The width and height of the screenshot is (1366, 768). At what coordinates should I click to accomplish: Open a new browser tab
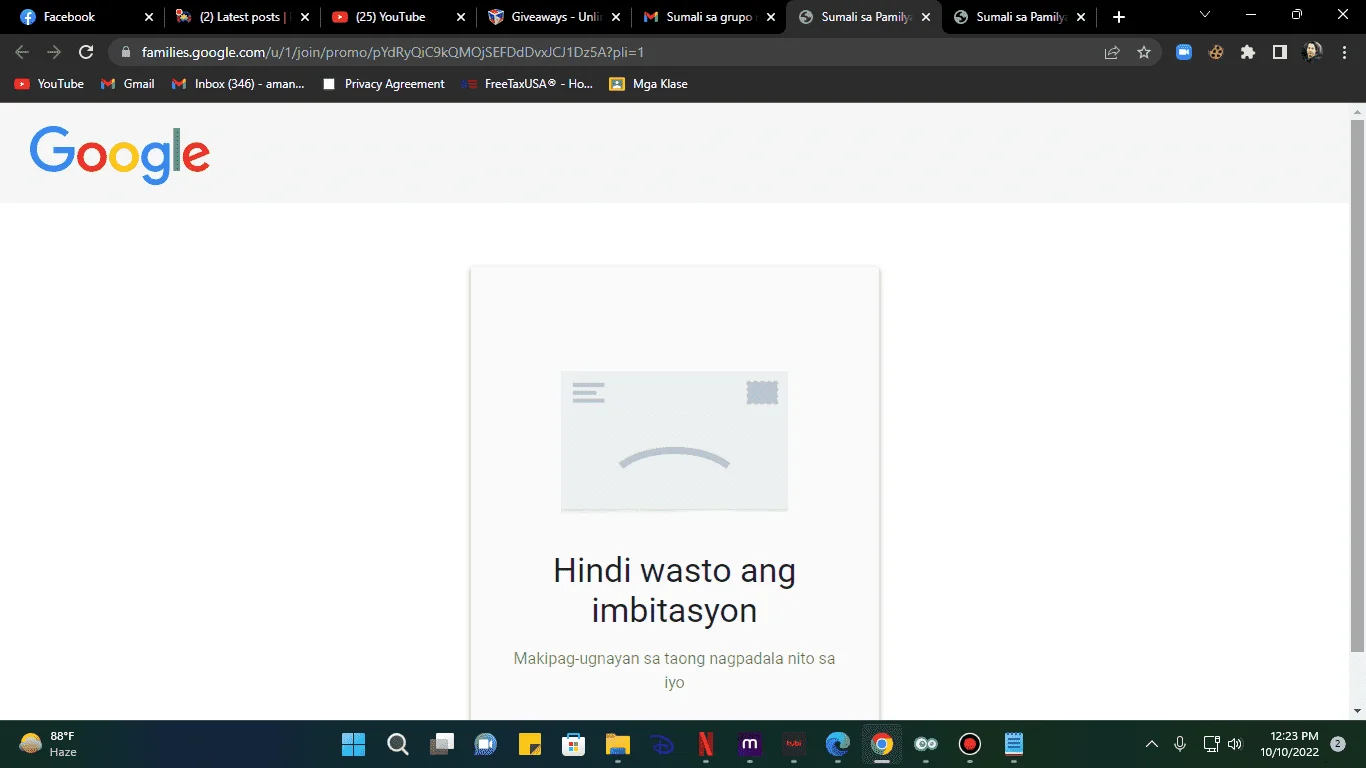(1119, 17)
